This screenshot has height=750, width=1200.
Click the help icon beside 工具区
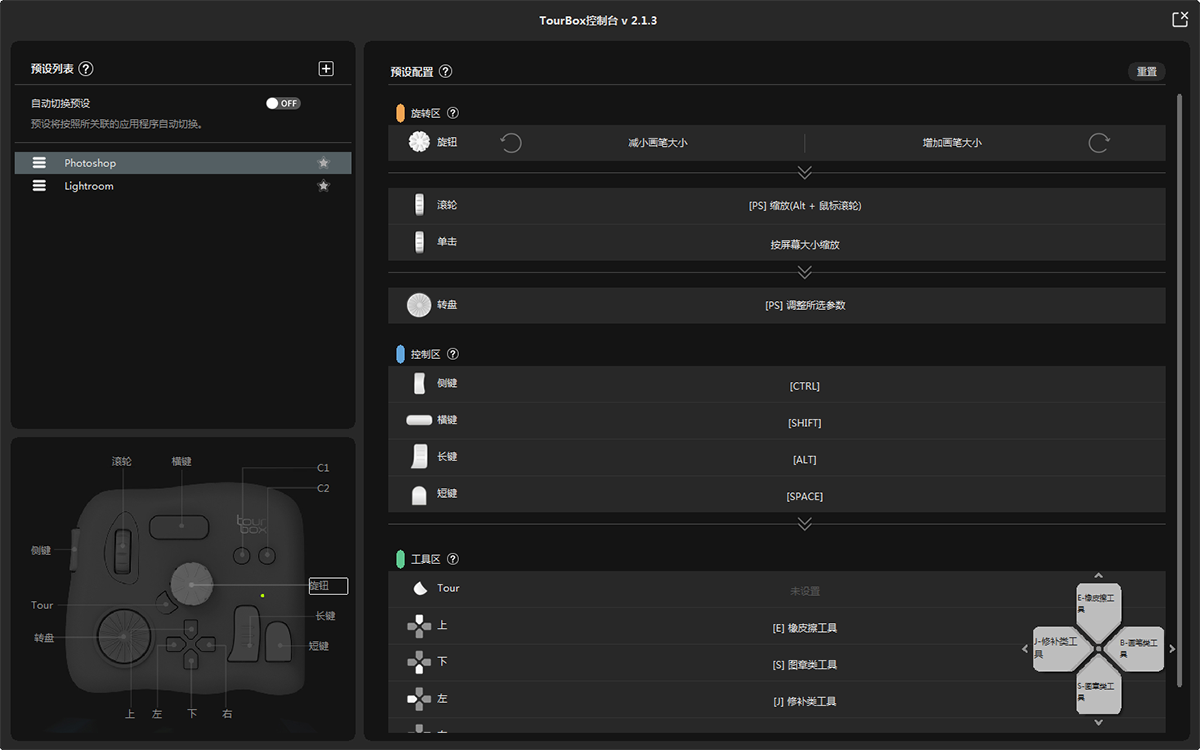point(453,560)
